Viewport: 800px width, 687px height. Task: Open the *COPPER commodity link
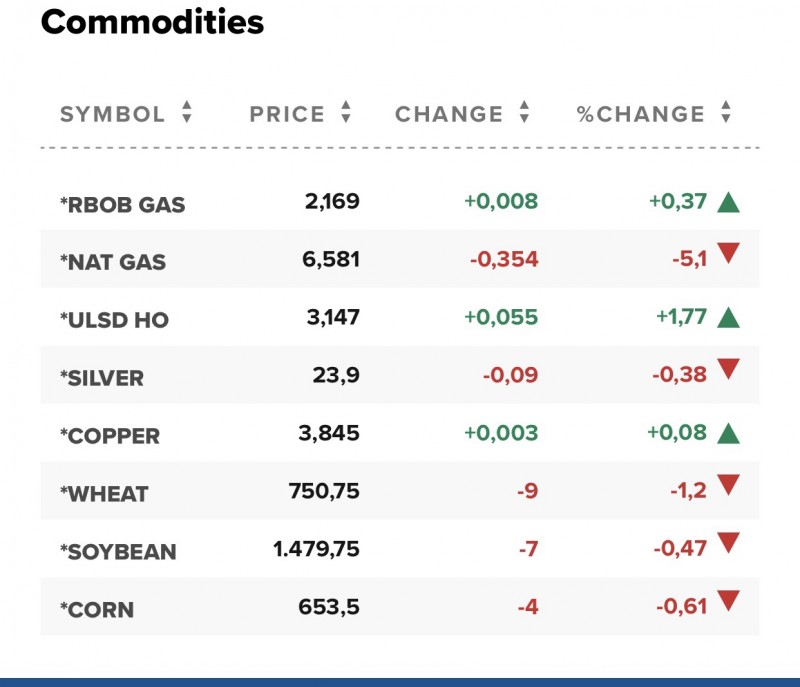110,437
